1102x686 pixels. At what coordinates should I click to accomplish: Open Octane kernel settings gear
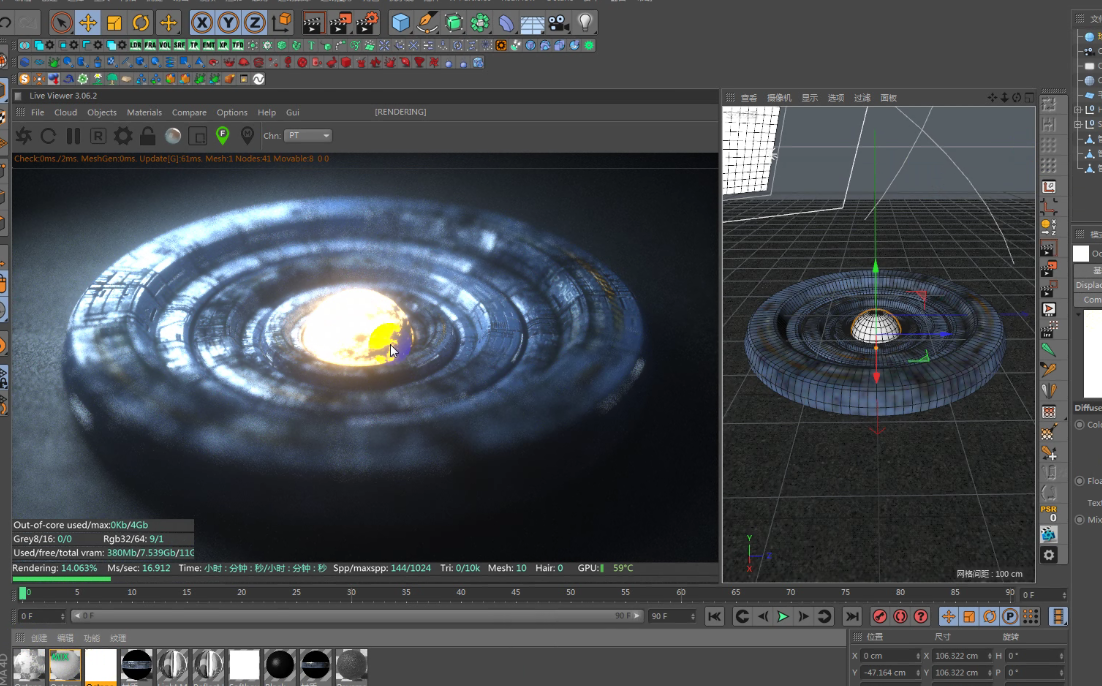(123, 136)
